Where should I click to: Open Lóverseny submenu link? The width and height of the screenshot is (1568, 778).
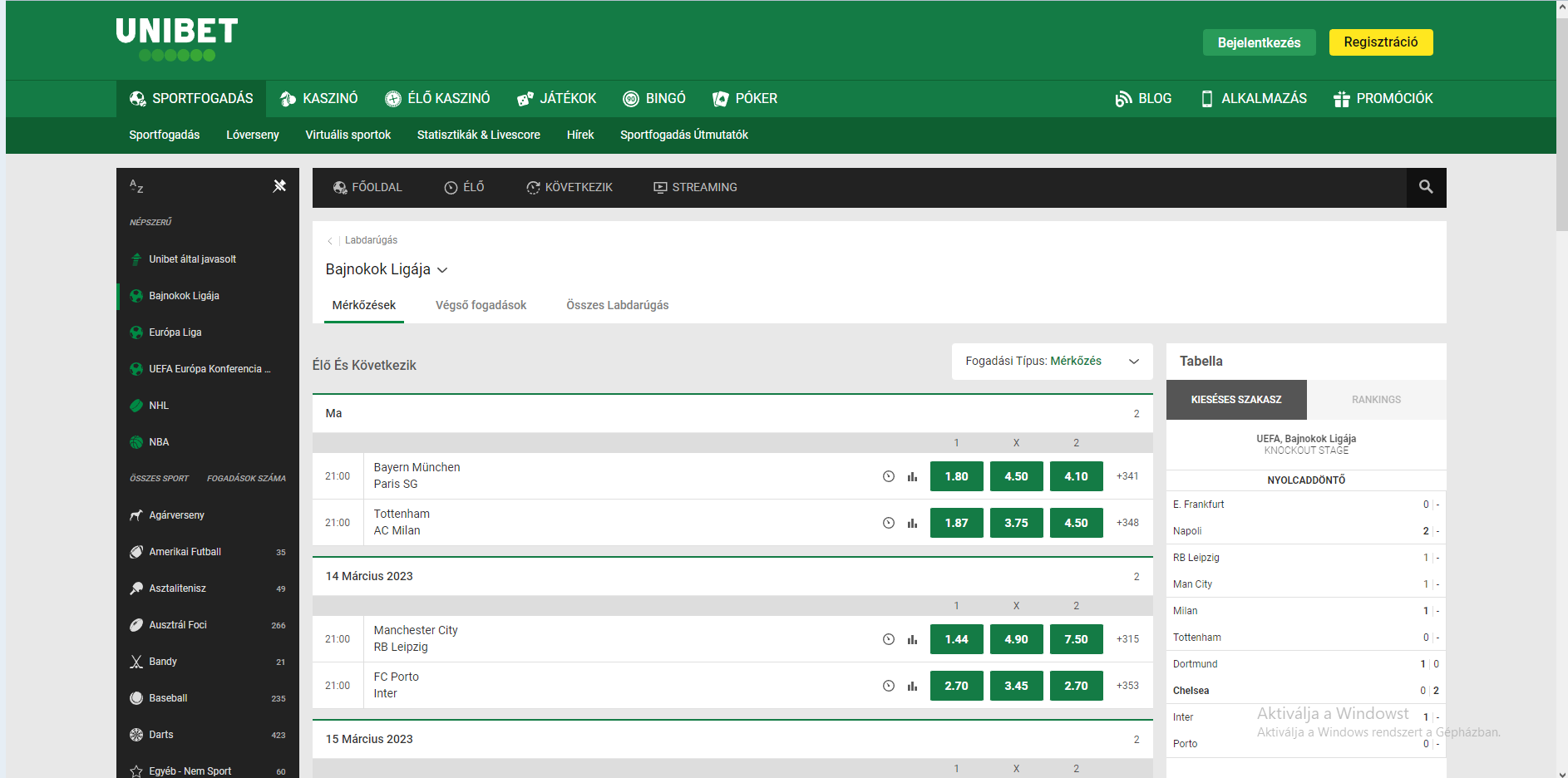253,135
